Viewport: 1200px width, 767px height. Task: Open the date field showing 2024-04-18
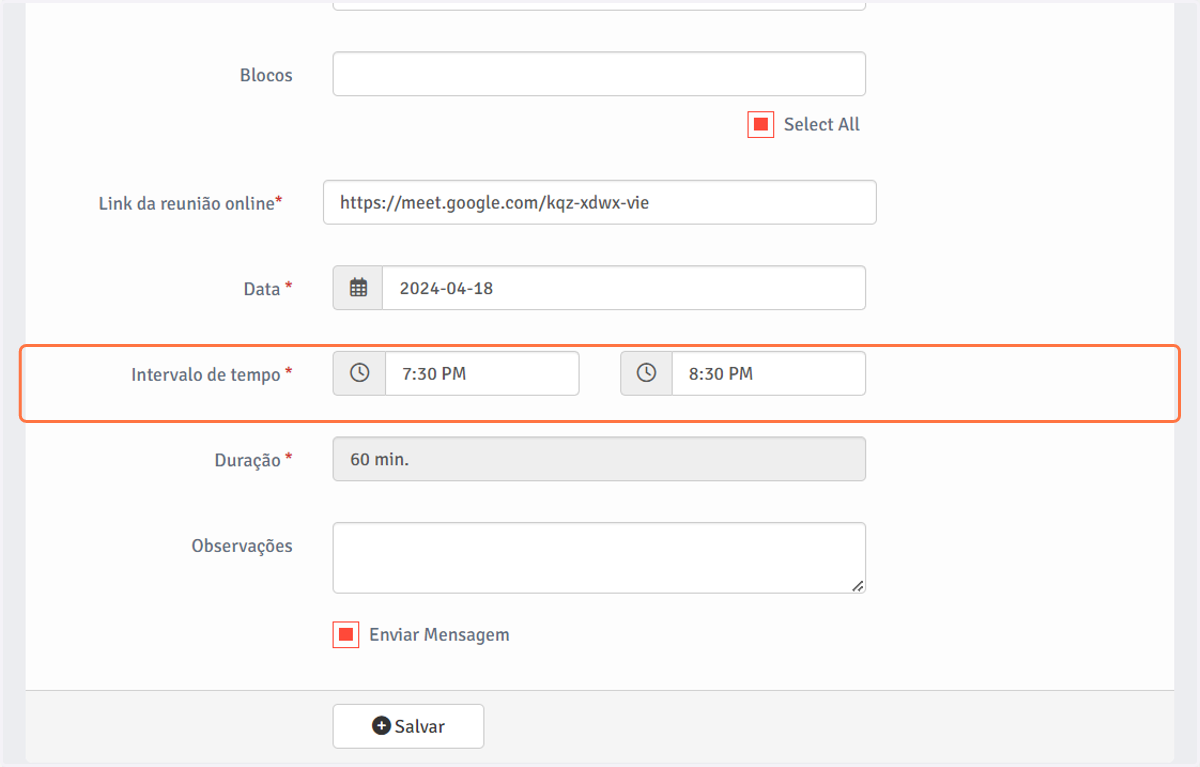624,288
